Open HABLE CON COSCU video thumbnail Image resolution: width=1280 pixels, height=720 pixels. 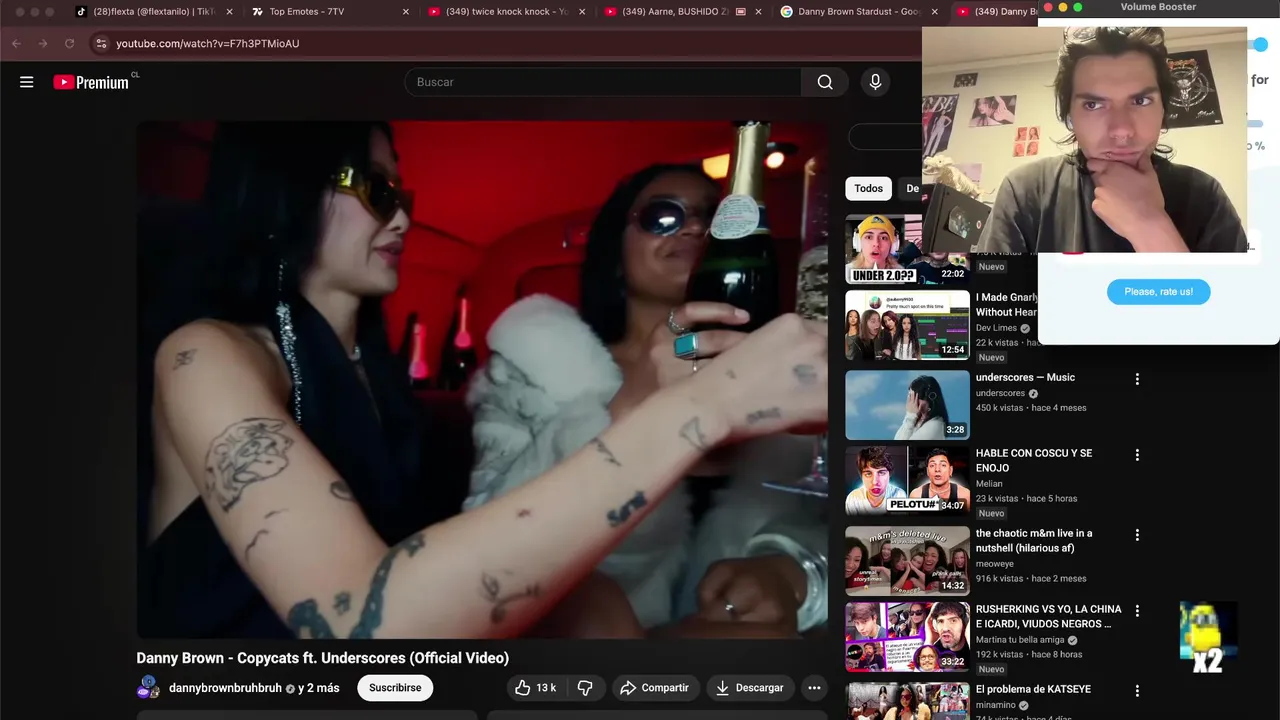[x=908, y=481]
